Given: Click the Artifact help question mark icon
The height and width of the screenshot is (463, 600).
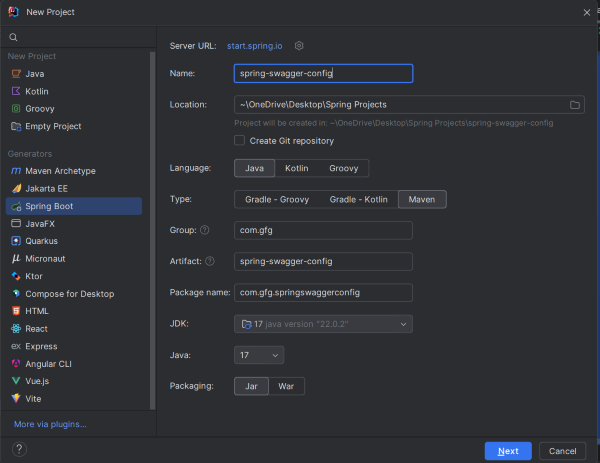Looking at the screenshot, I should tap(210, 261).
